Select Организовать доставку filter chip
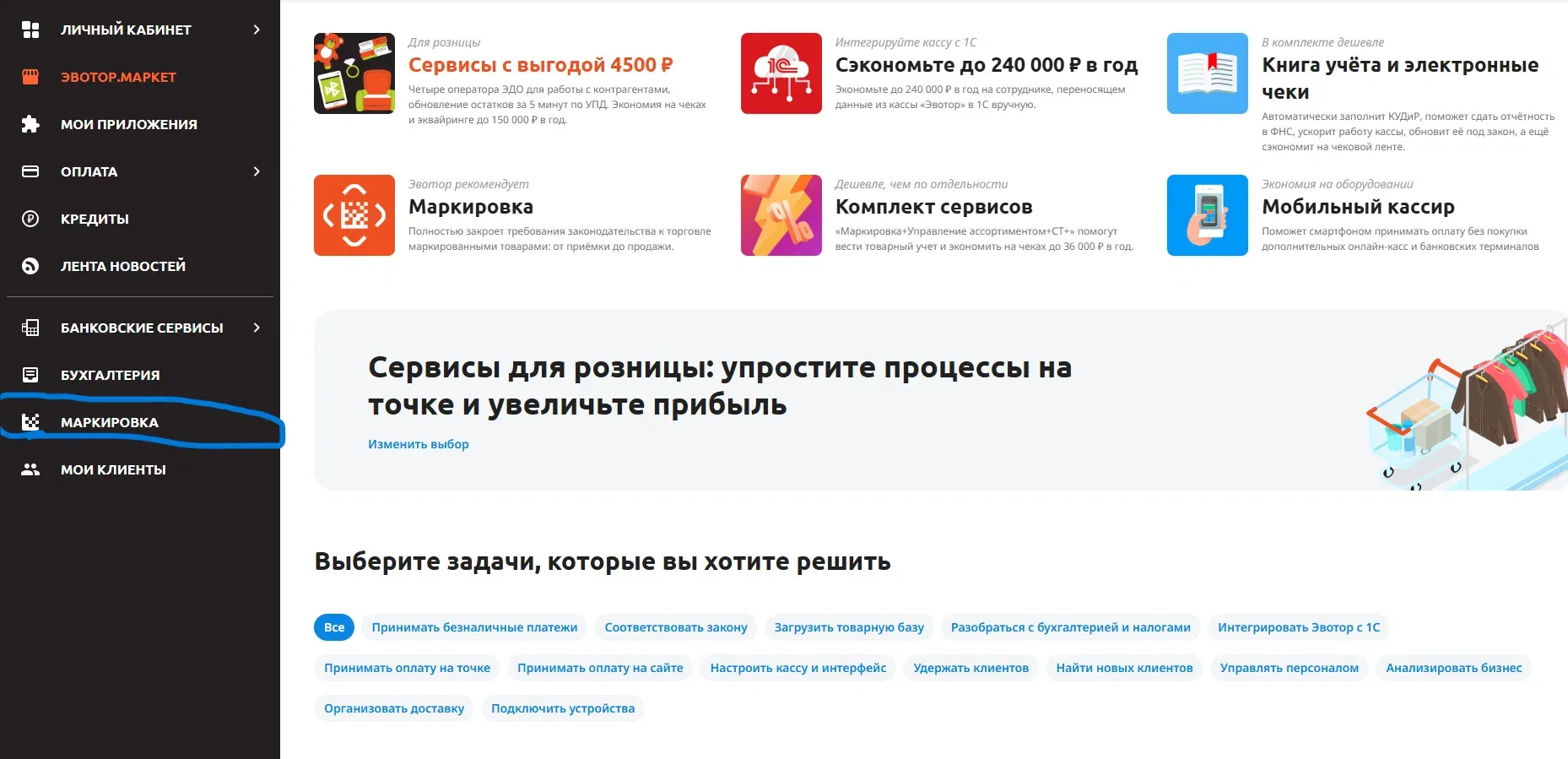This screenshot has height=759, width=1568. pyautogui.click(x=394, y=708)
